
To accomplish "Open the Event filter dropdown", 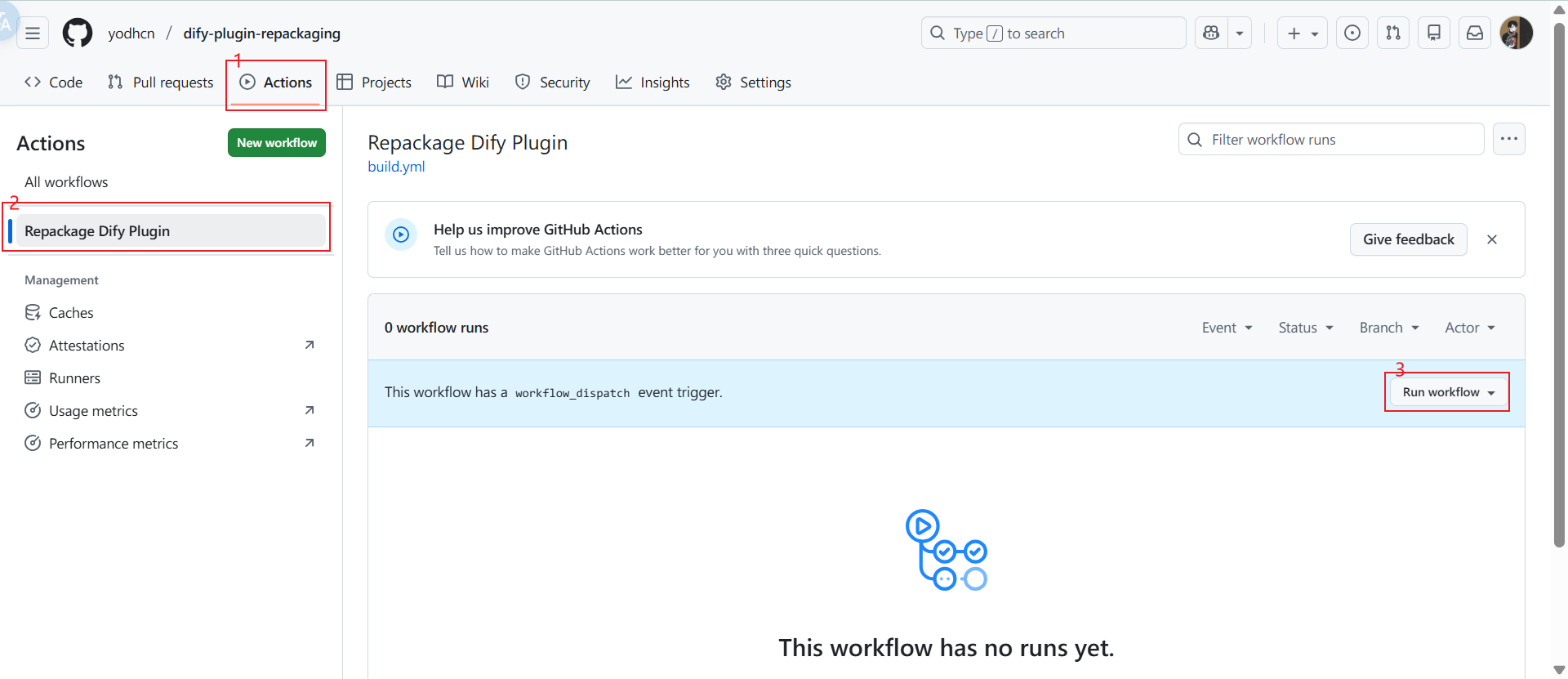I will pos(1227,328).
